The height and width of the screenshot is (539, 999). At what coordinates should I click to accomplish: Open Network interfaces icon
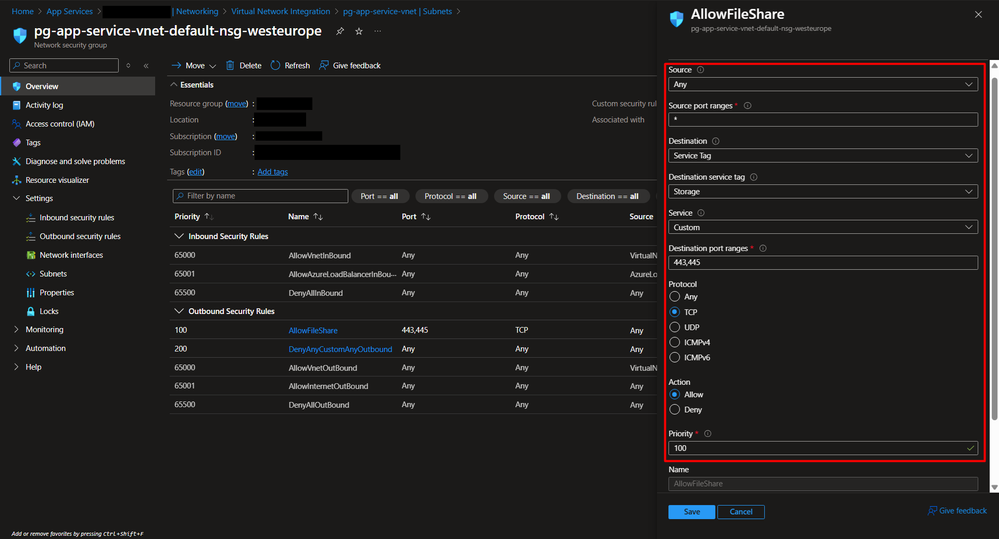click(x=31, y=255)
